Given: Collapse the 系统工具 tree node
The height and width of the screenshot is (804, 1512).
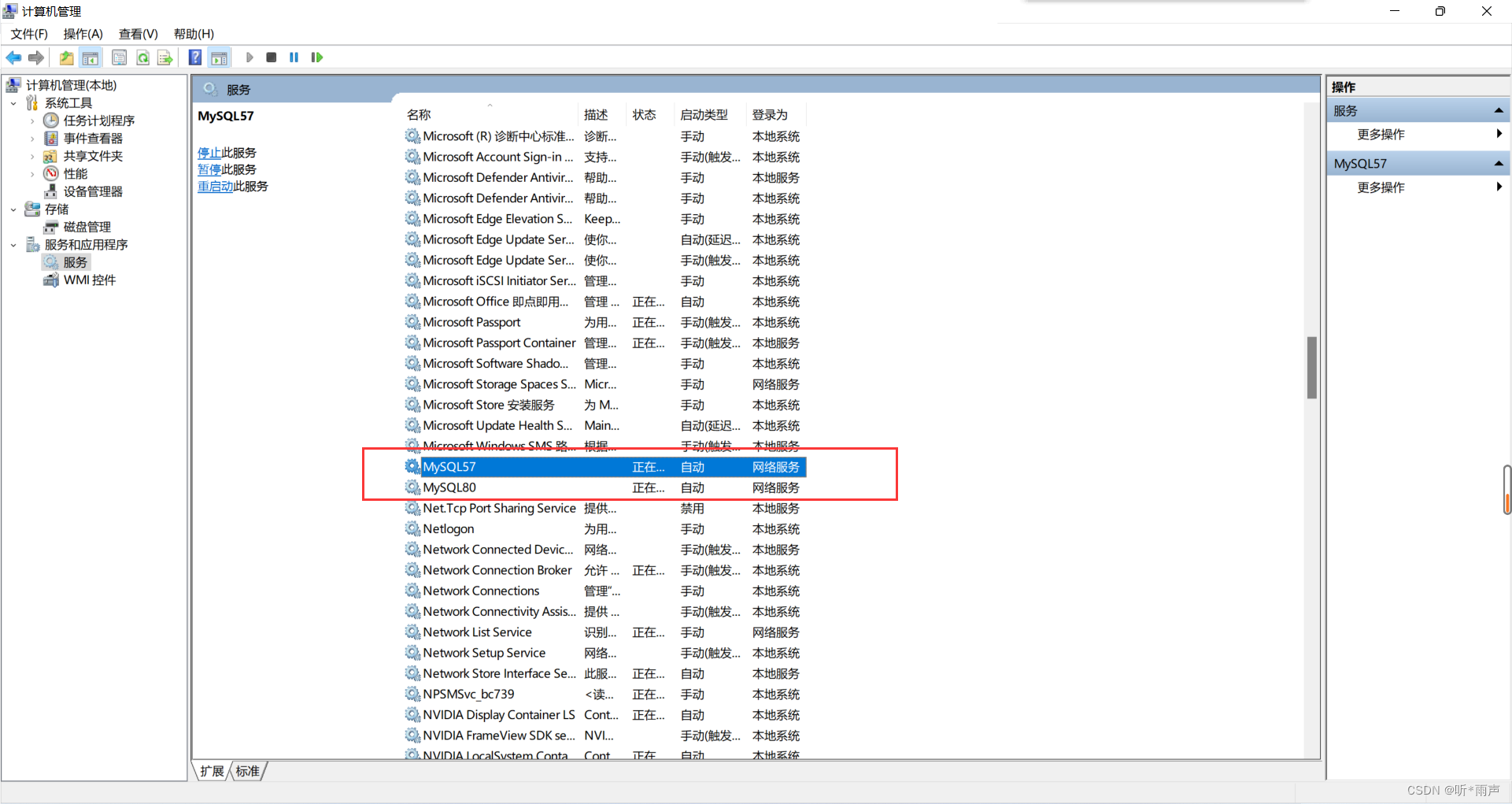Looking at the screenshot, I should (x=13, y=103).
